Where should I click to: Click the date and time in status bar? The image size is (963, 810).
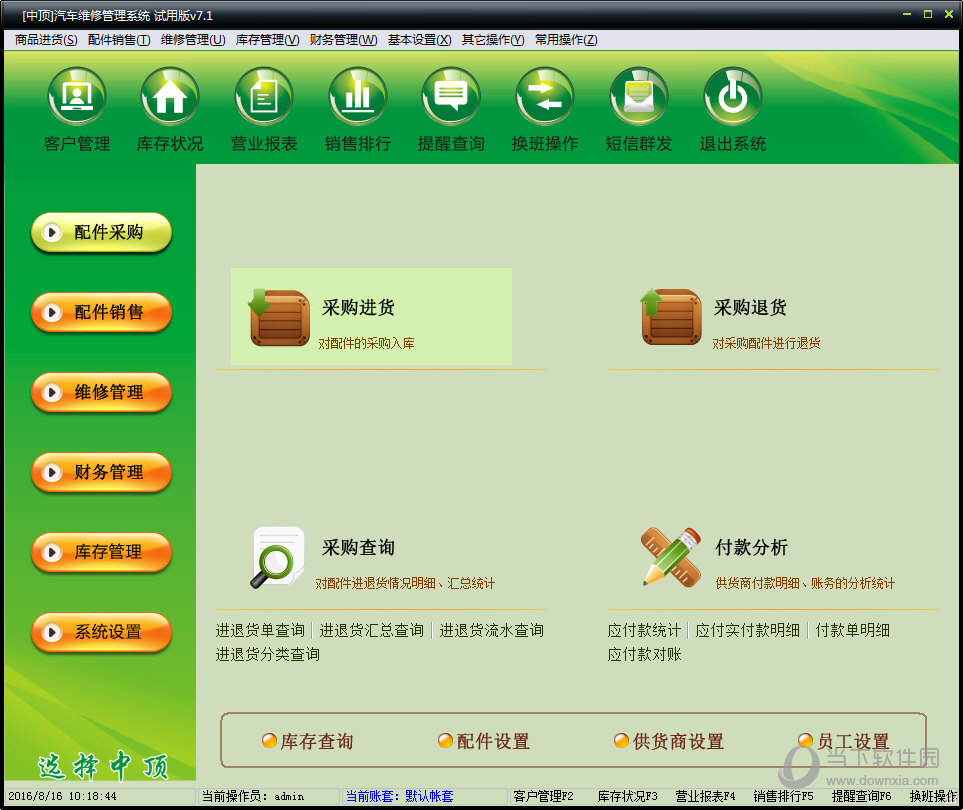click(62, 796)
